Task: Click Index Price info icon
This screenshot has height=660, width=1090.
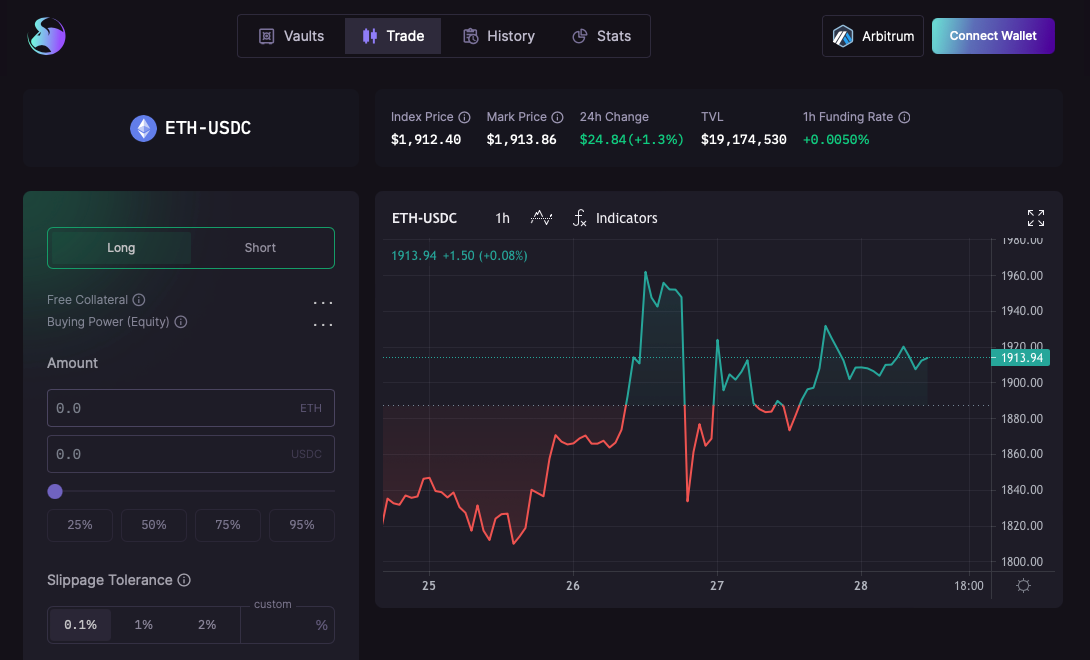Action: click(464, 118)
